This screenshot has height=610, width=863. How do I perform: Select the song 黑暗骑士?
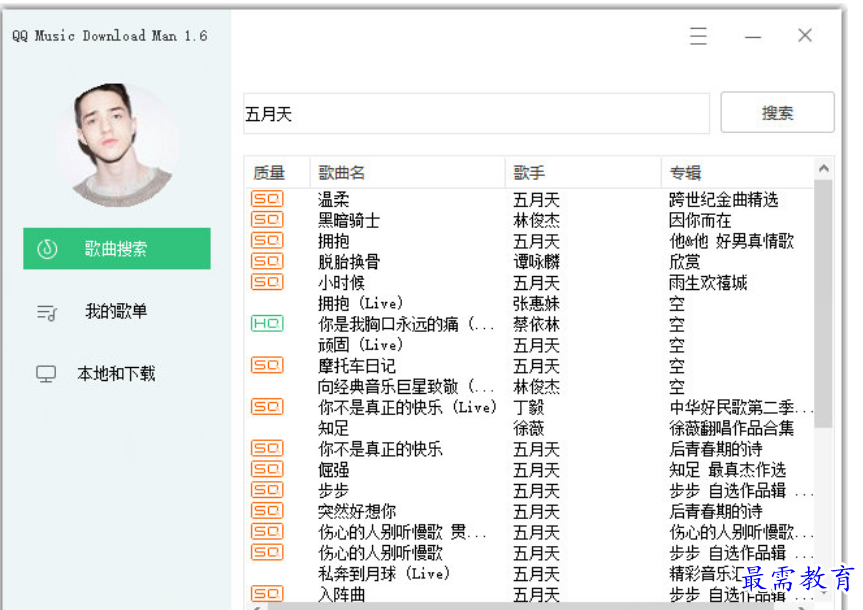tap(349, 220)
